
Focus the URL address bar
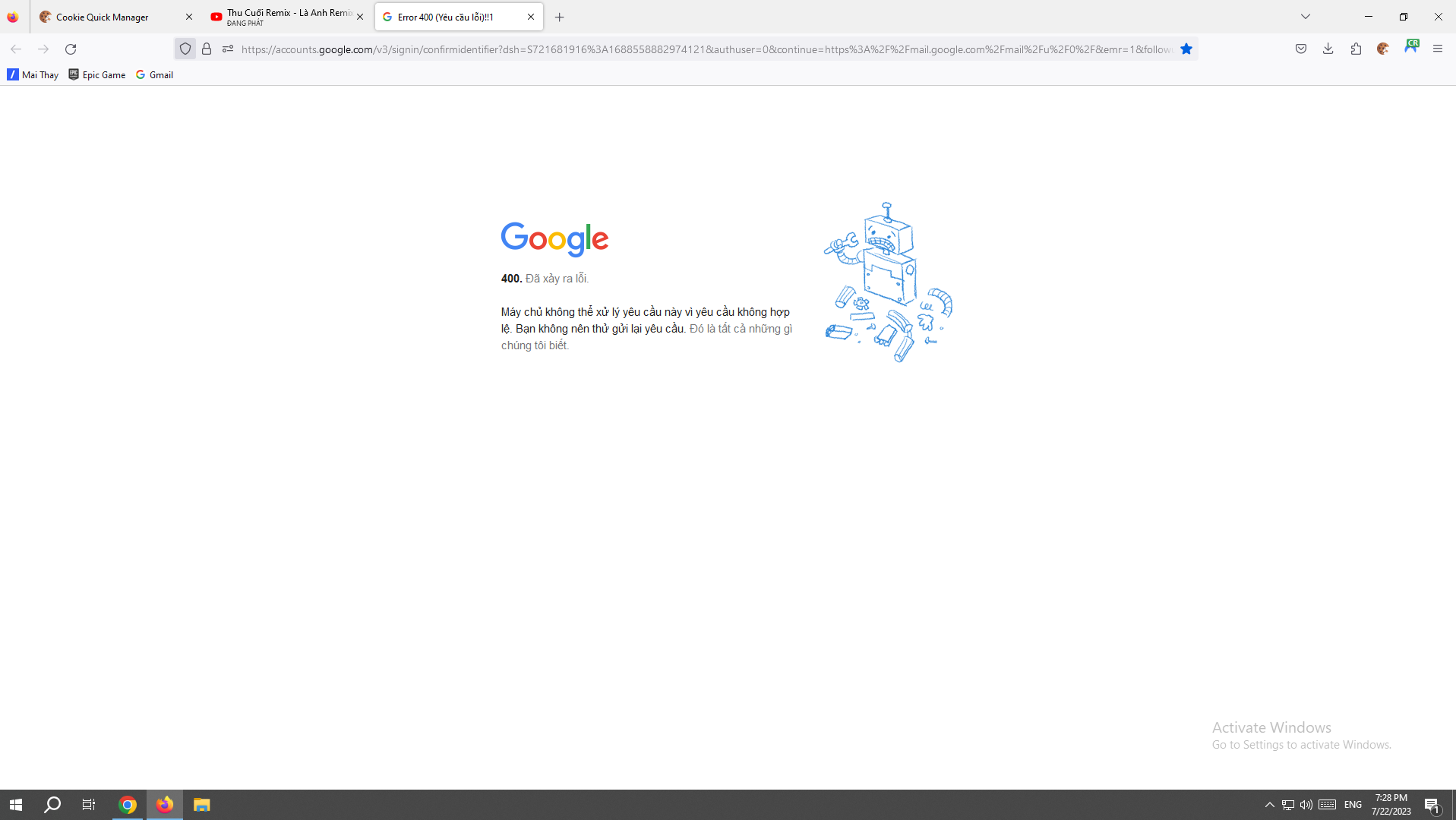[706, 49]
